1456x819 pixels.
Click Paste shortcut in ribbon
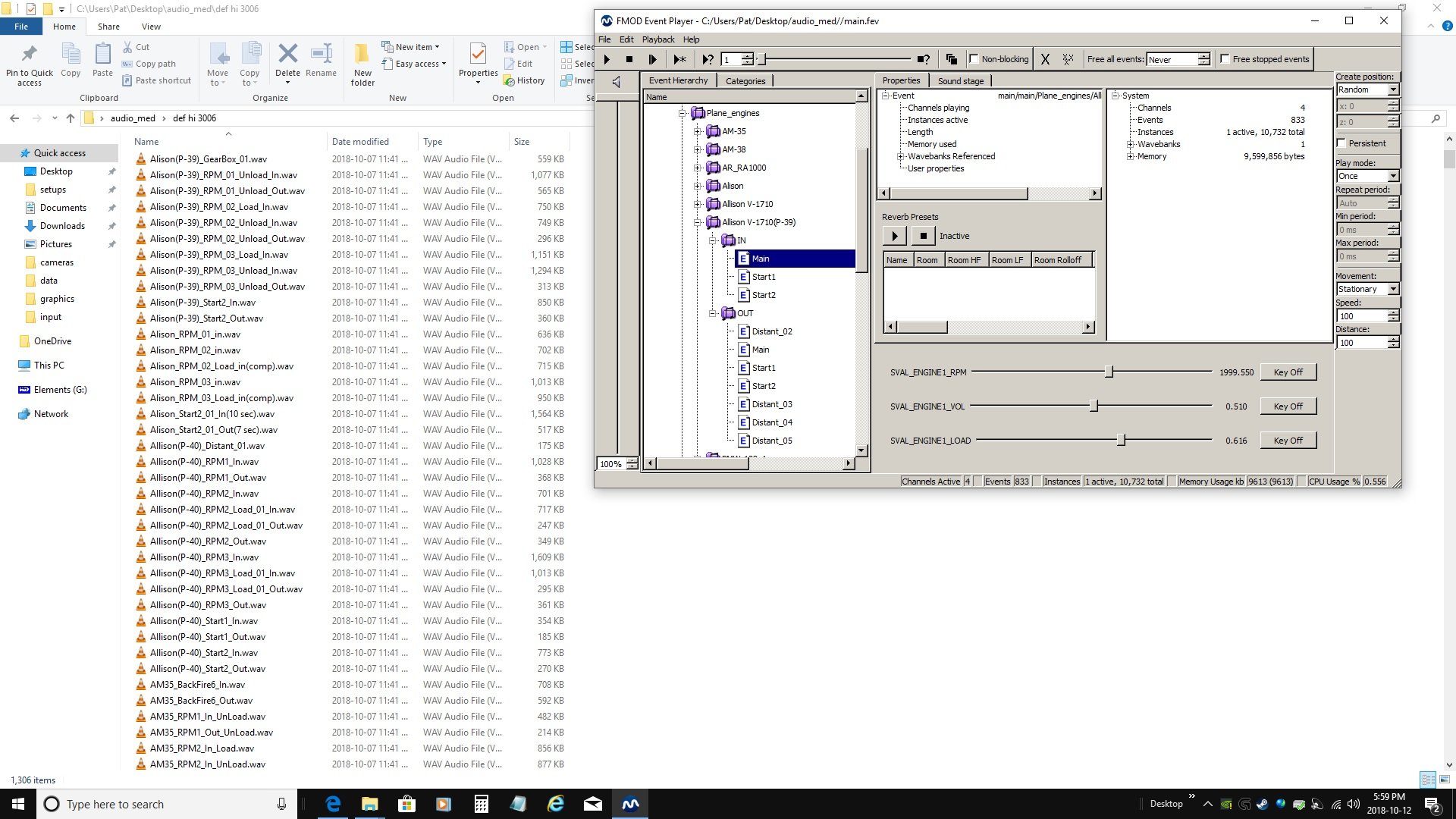(156, 80)
